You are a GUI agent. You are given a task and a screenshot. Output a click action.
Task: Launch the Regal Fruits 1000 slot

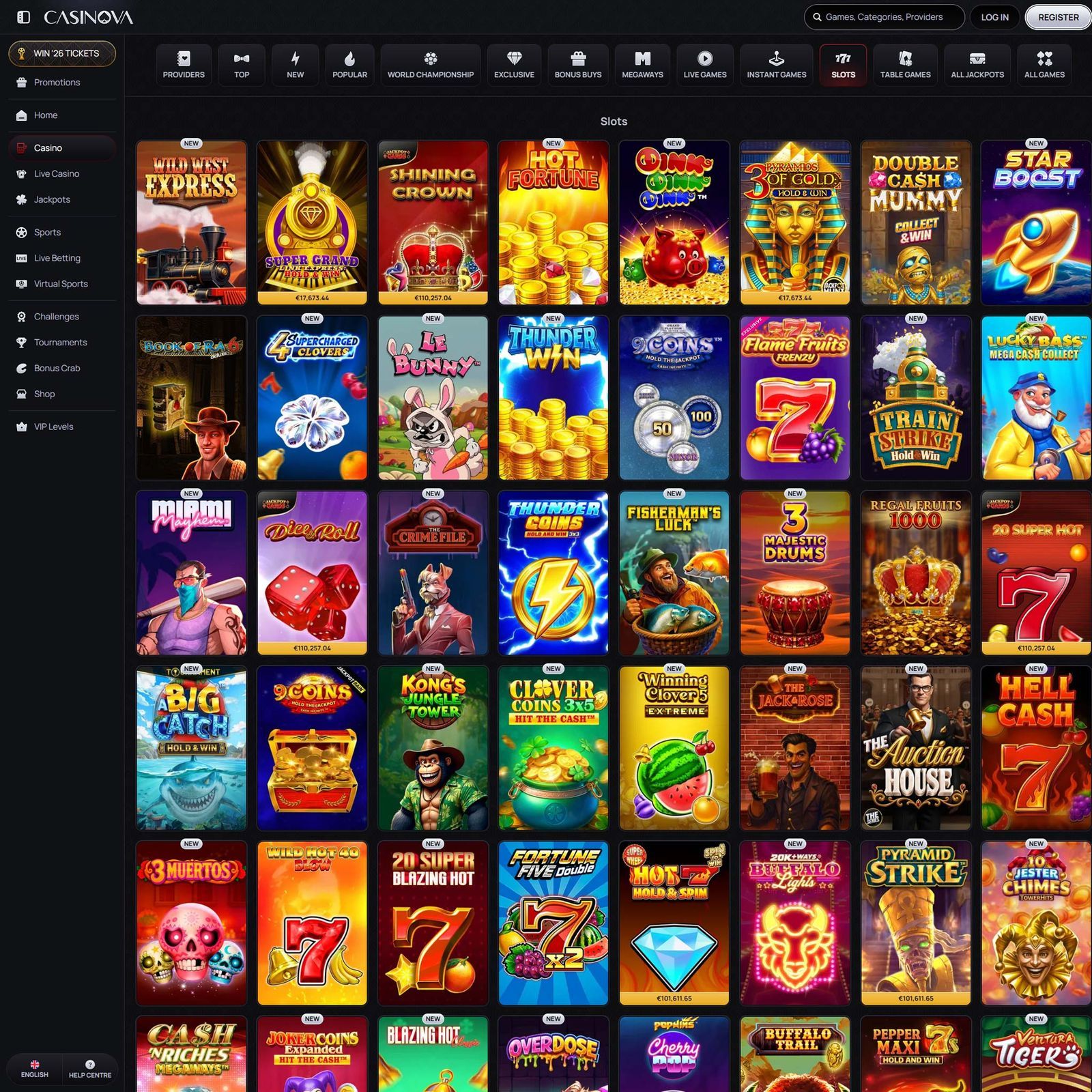pyautogui.click(x=916, y=573)
